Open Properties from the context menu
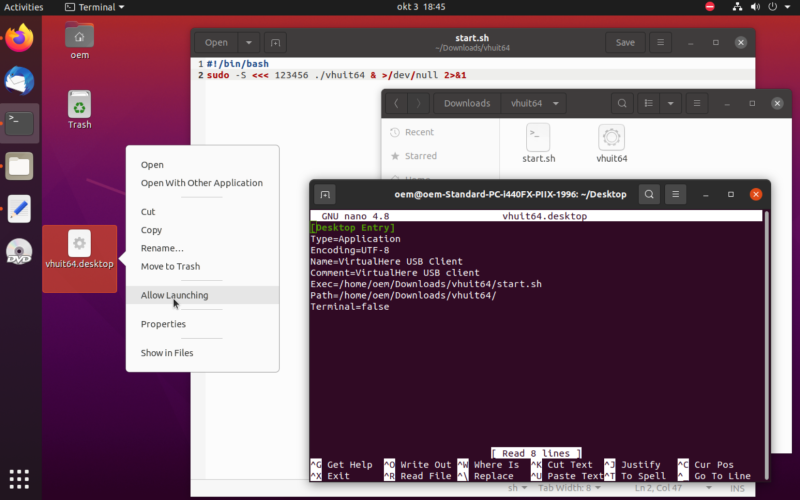This screenshot has height=500, width=800. coord(203,324)
